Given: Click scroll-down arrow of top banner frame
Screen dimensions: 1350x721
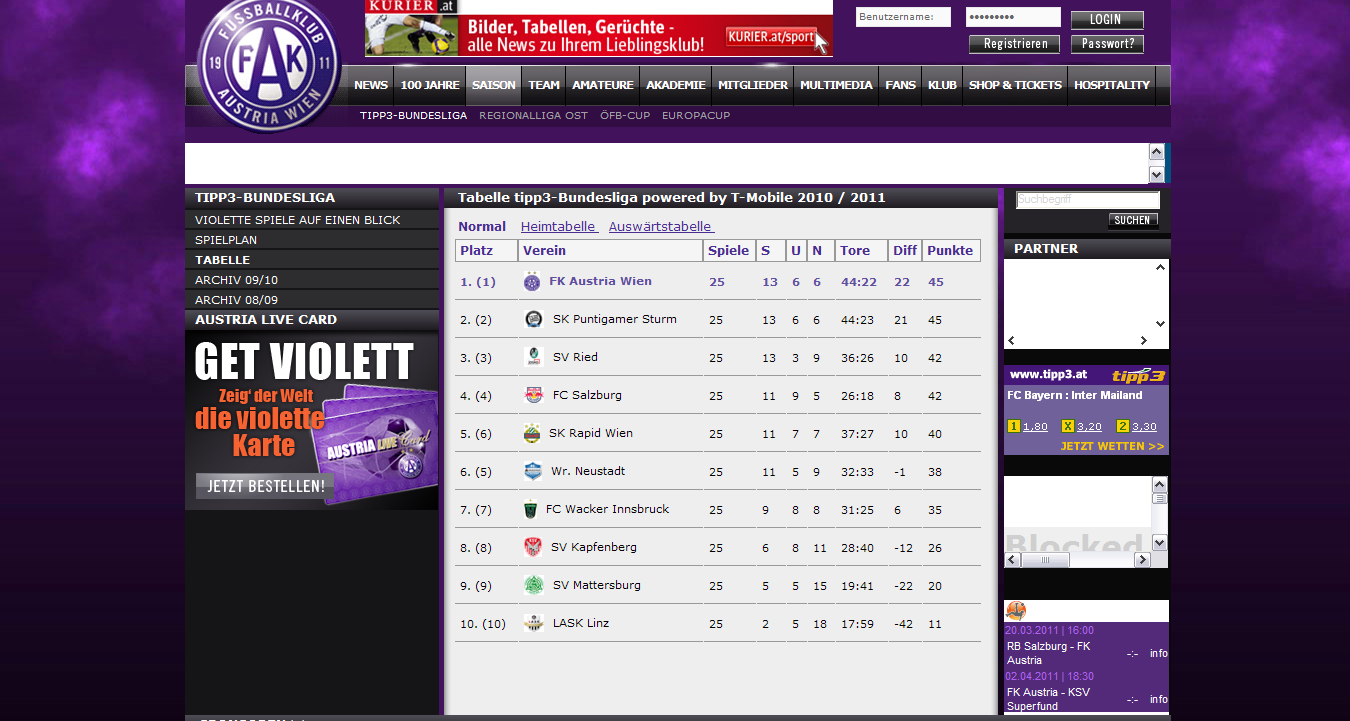Looking at the screenshot, I should (1157, 175).
